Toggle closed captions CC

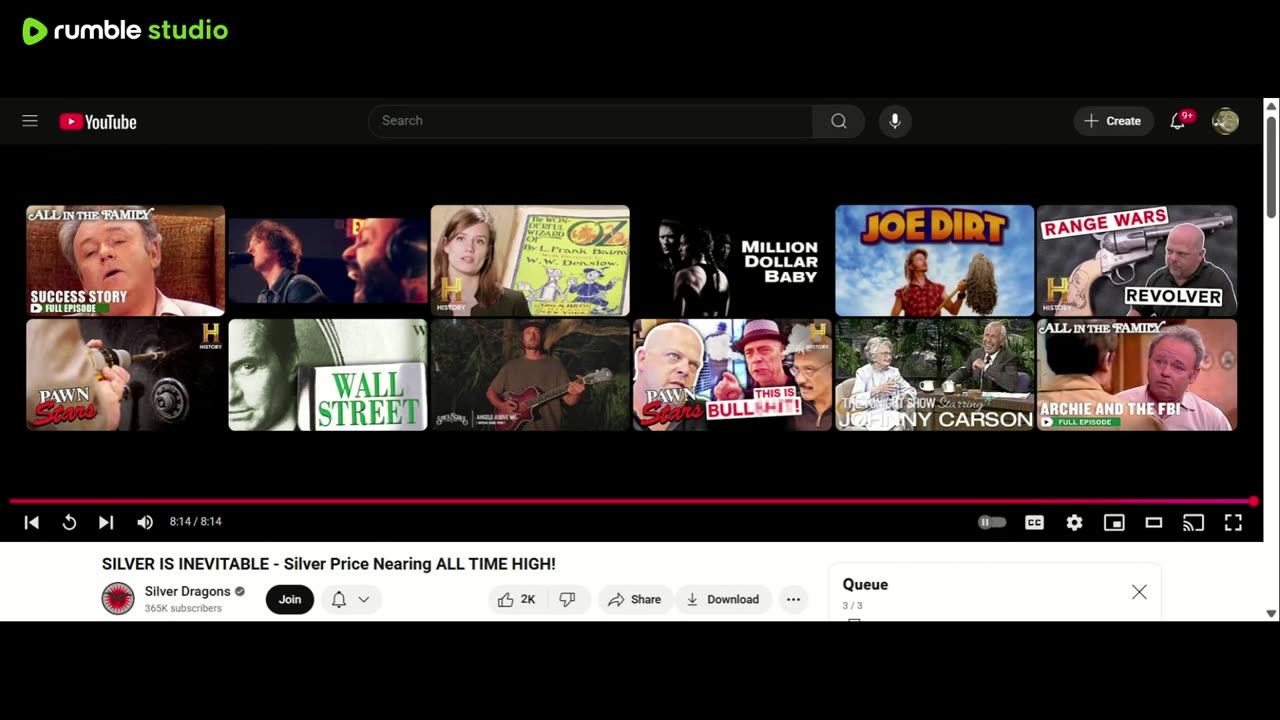point(1034,522)
